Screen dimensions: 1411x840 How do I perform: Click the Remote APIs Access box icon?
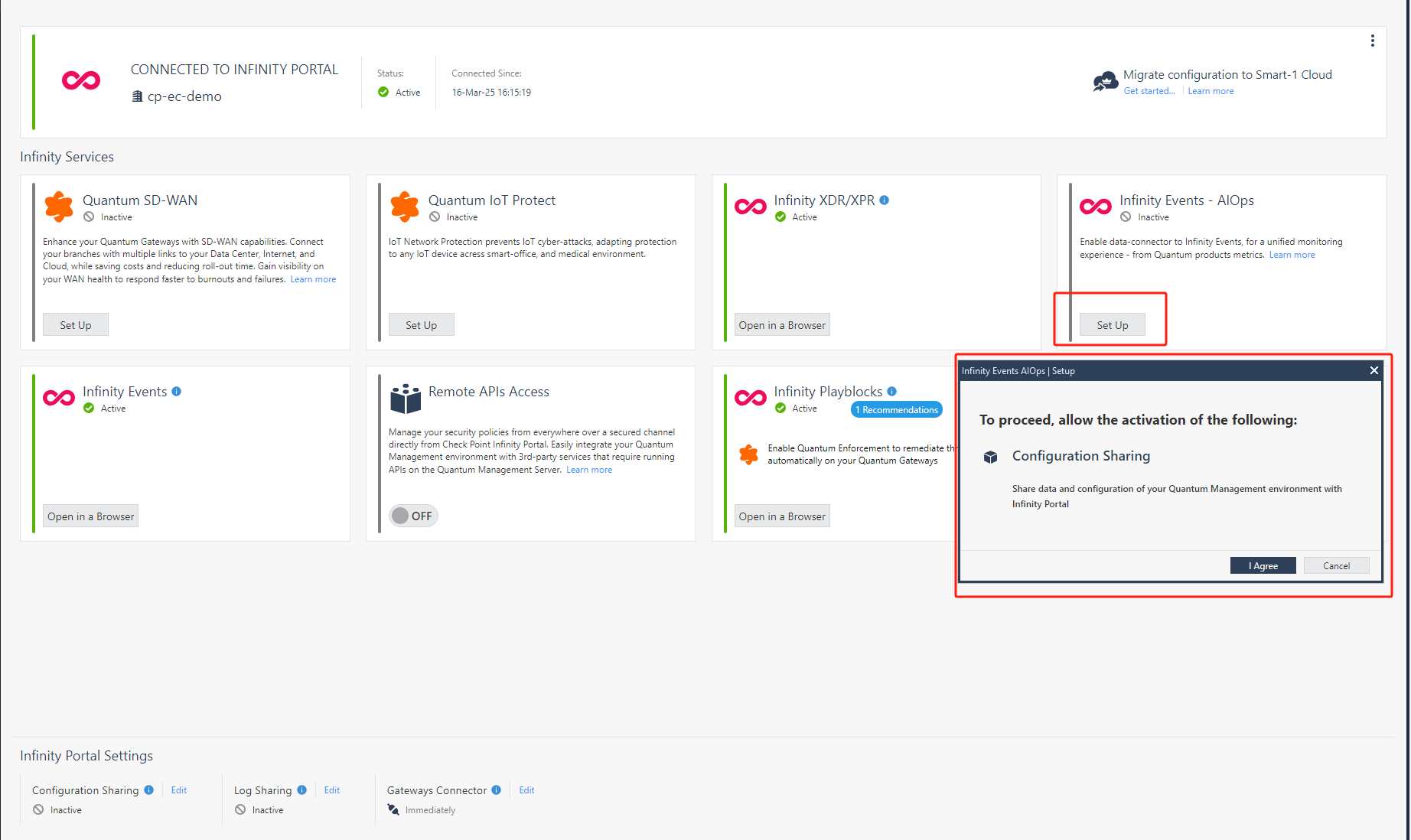pyautogui.click(x=405, y=399)
